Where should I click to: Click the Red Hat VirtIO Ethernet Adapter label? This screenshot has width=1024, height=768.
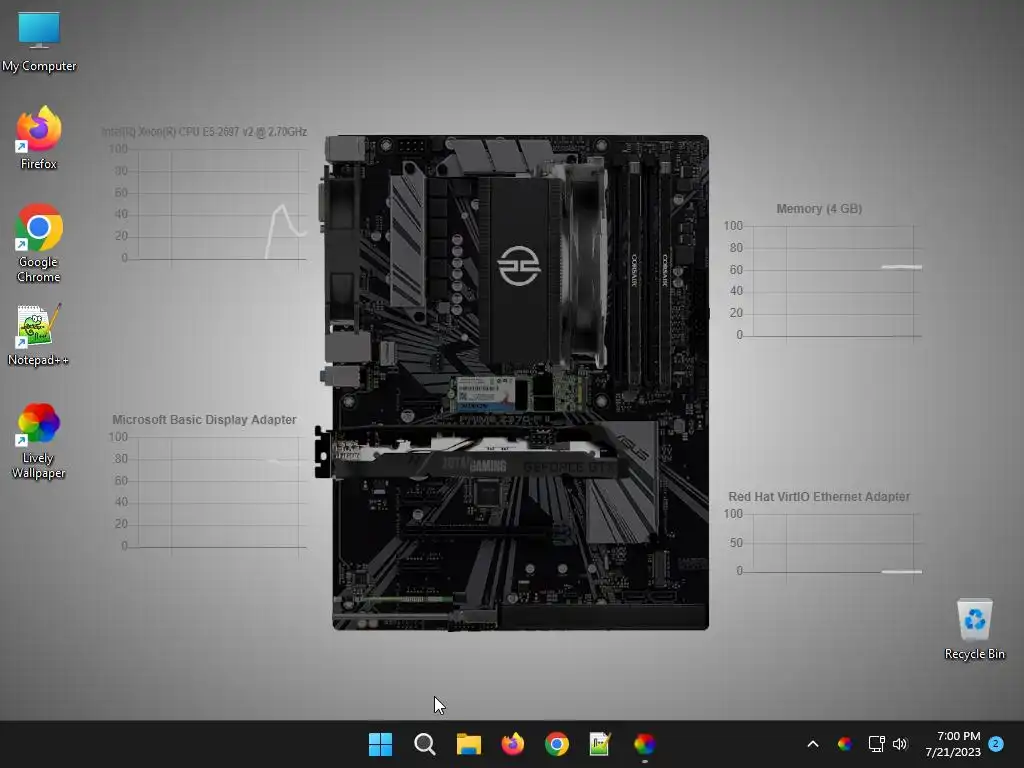[819, 497]
